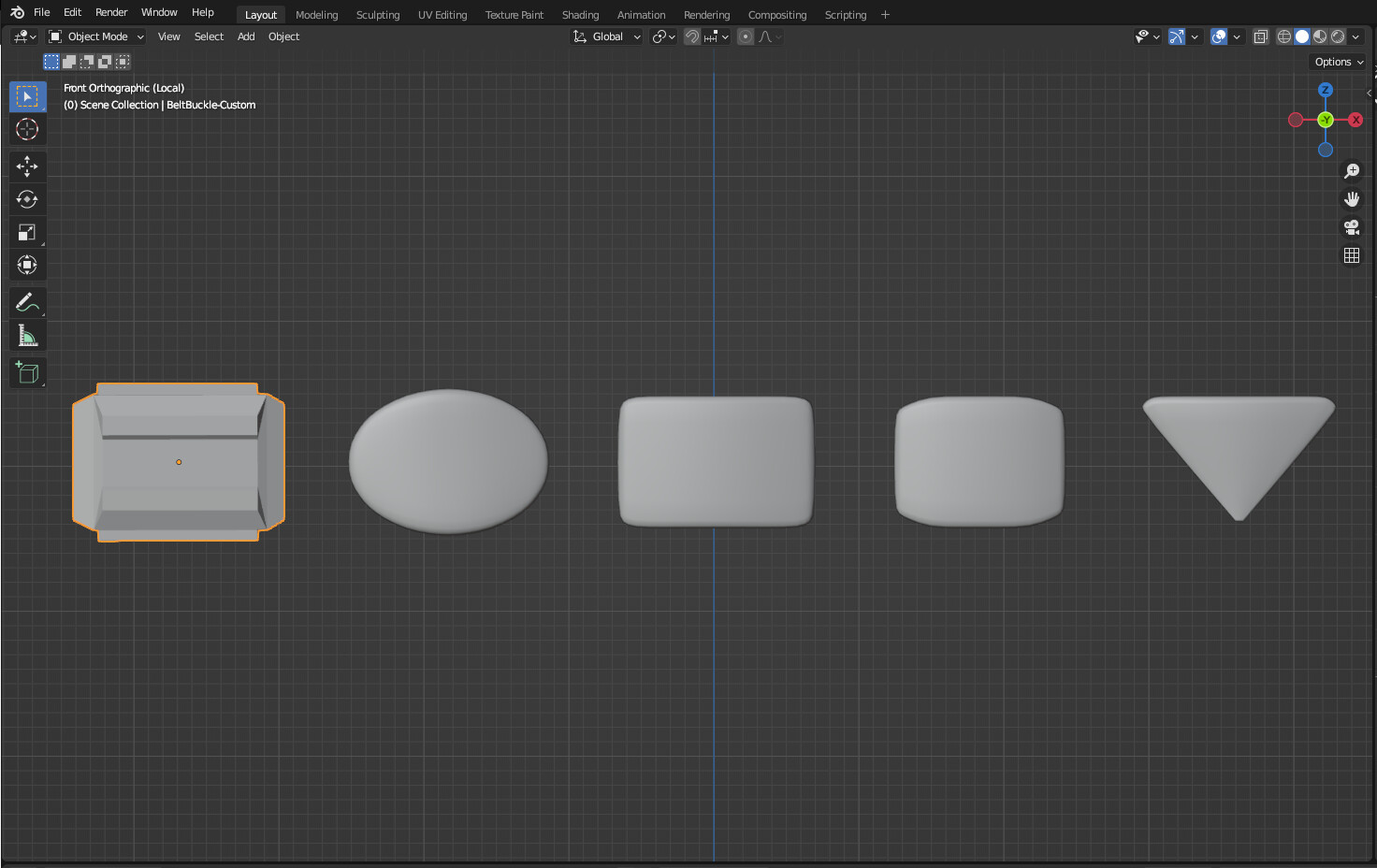Screen dimensions: 1377x868
Task: Switch to wireframe viewport shading
Action: [x=1284, y=36]
